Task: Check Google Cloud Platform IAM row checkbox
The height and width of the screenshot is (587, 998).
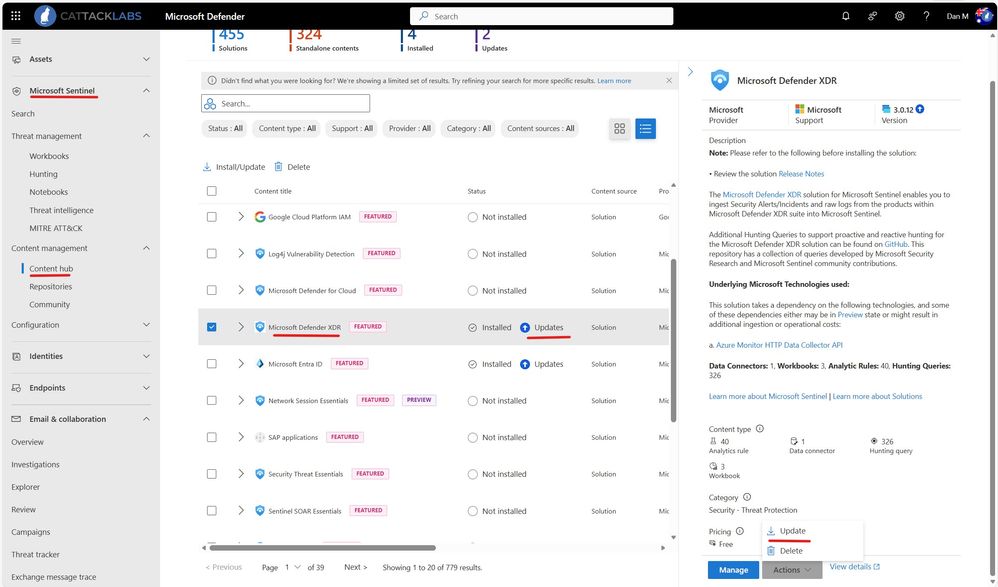Action: (x=212, y=217)
